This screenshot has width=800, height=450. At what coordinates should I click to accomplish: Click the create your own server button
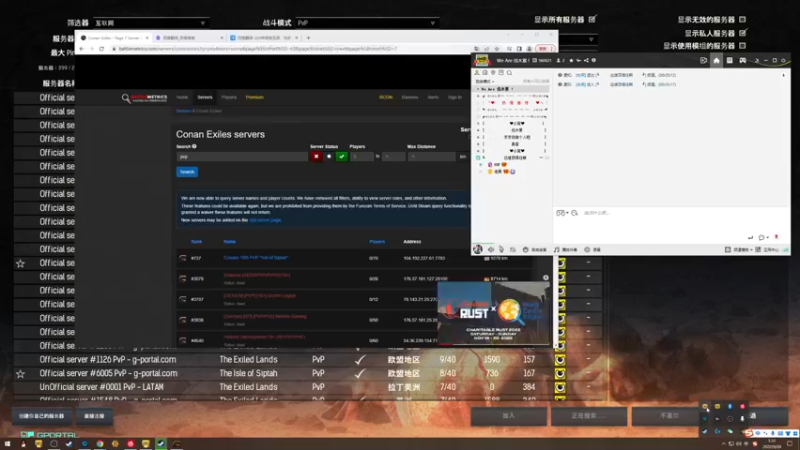pos(42,416)
